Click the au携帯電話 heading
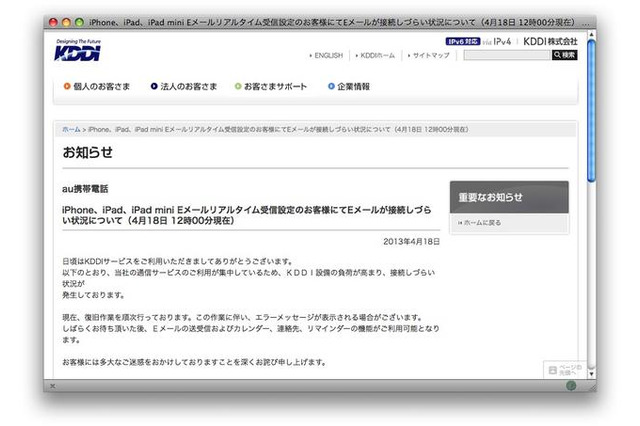 (x=85, y=189)
